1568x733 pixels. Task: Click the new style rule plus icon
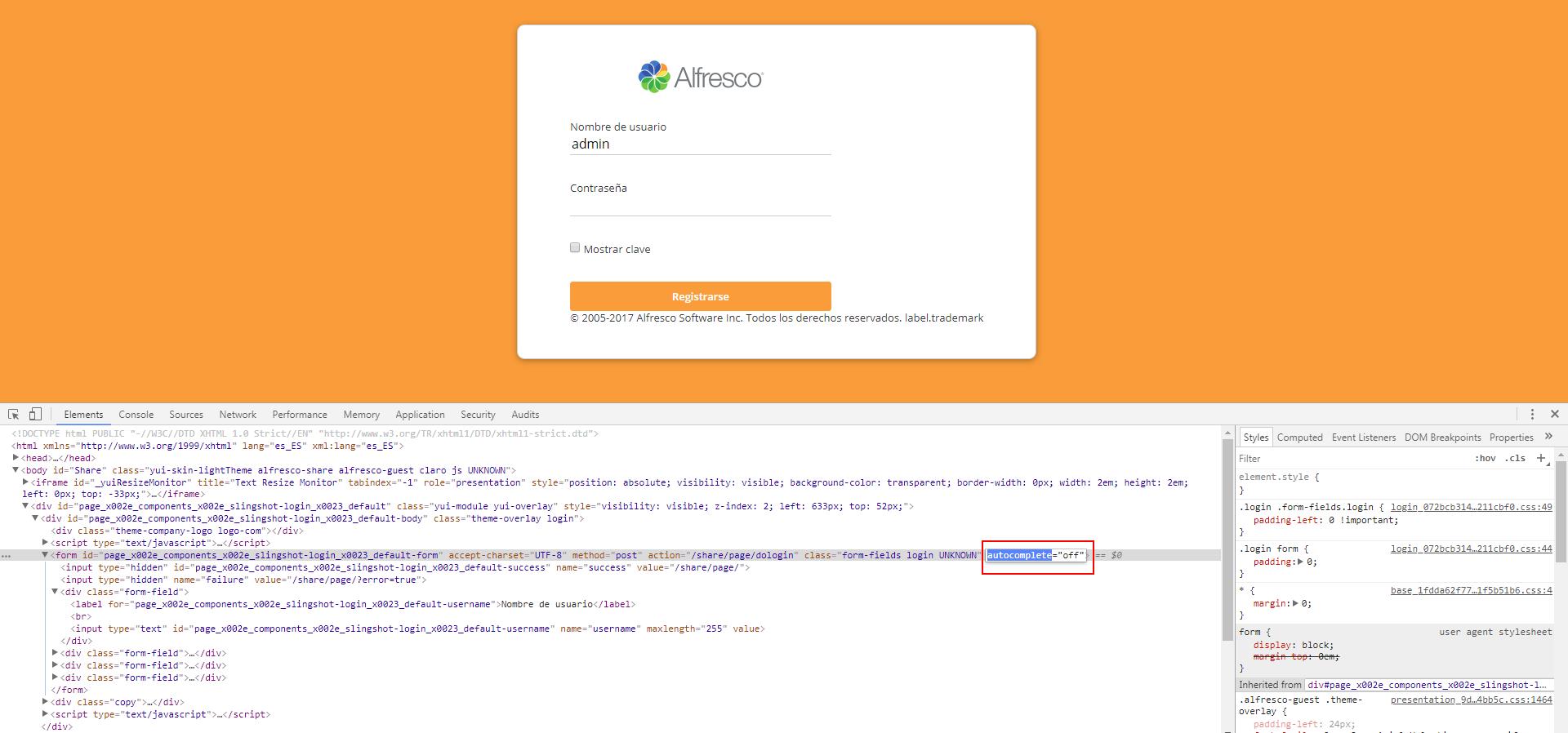(1541, 458)
